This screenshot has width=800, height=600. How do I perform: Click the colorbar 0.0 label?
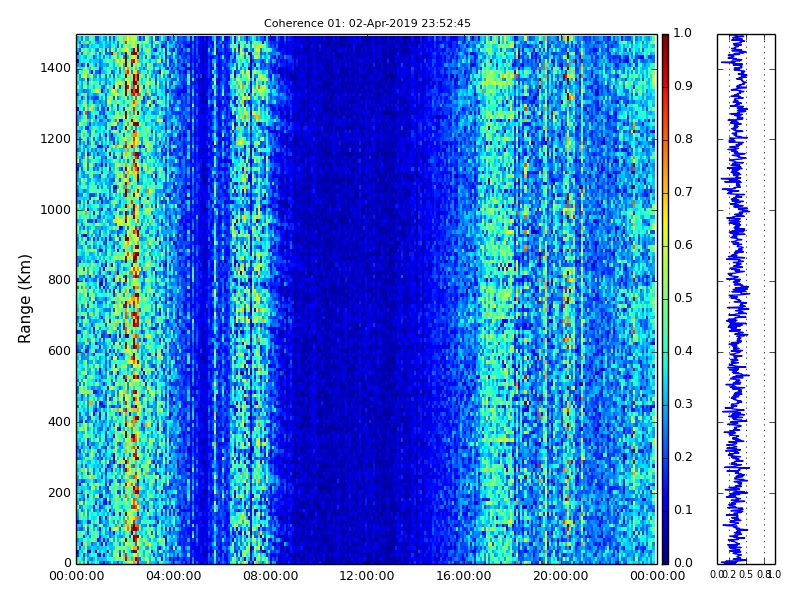(683, 563)
